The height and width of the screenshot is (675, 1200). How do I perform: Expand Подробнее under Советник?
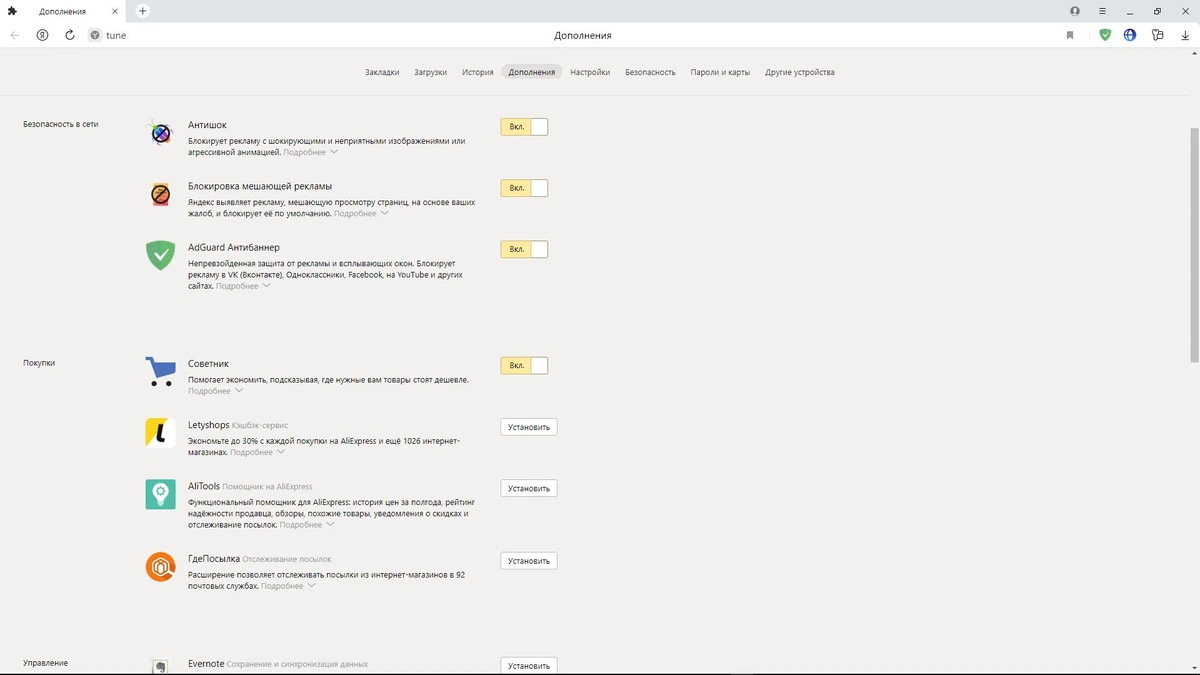(x=215, y=391)
